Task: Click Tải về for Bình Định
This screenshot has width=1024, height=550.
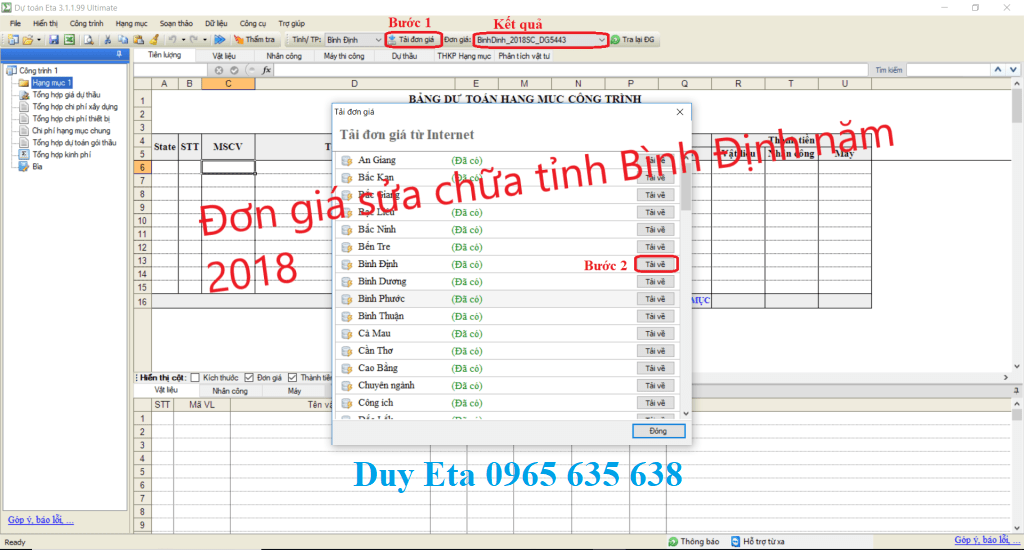Action: point(656,265)
